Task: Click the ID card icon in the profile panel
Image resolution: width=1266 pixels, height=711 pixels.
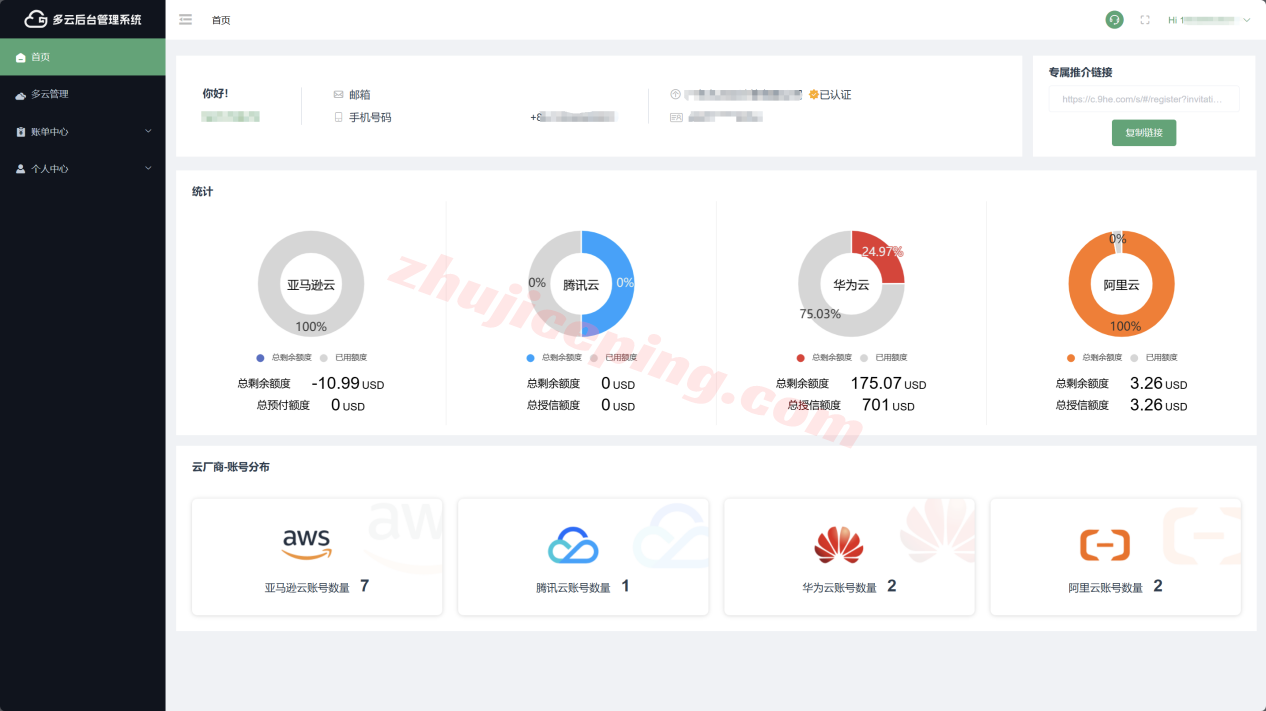Action: tap(676, 117)
